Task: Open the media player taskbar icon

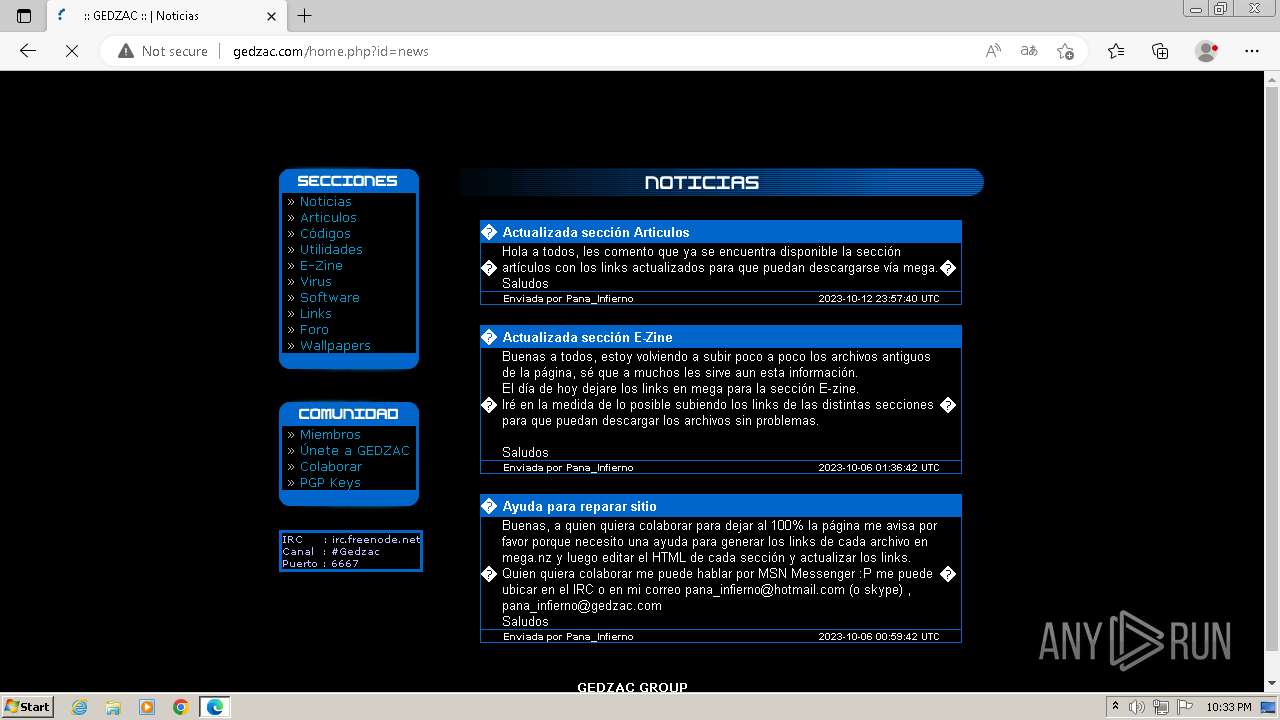Action: 147,707
